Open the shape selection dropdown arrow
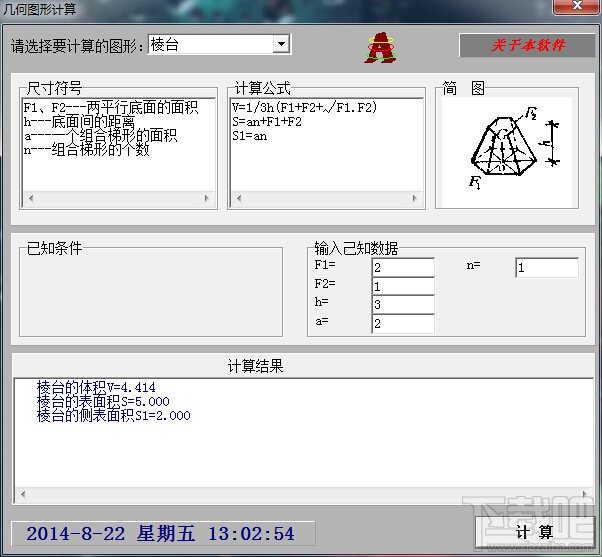Image resolution: width=602 pixels, height=557 pixels. coord(281,45)
